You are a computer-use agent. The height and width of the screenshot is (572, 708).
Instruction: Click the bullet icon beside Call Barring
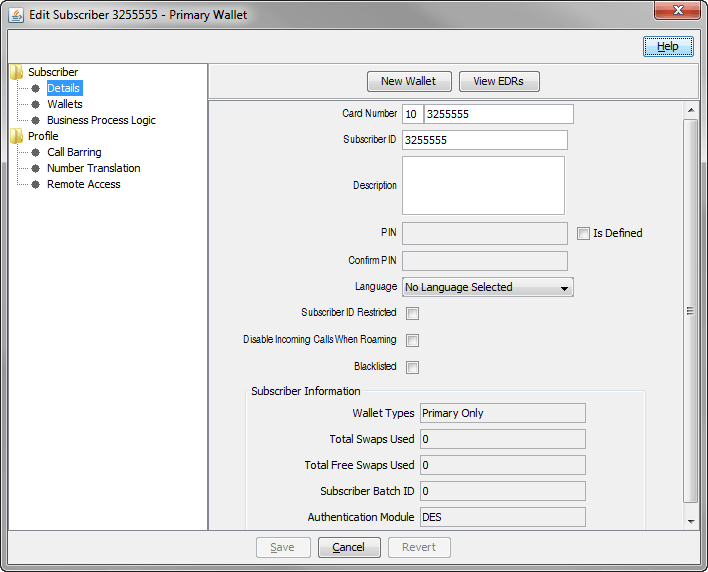point(36,152)
